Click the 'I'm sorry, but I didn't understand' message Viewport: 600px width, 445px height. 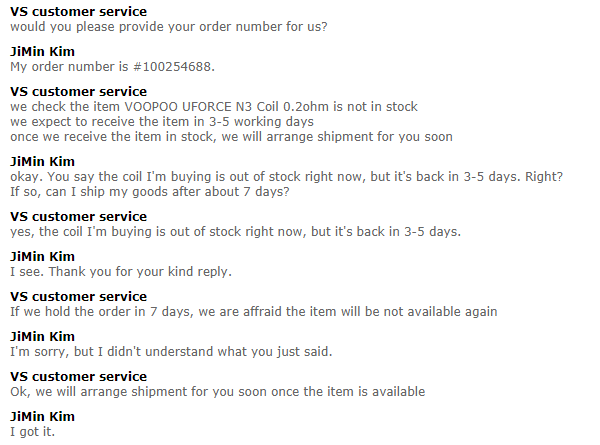tap(171, 352)
